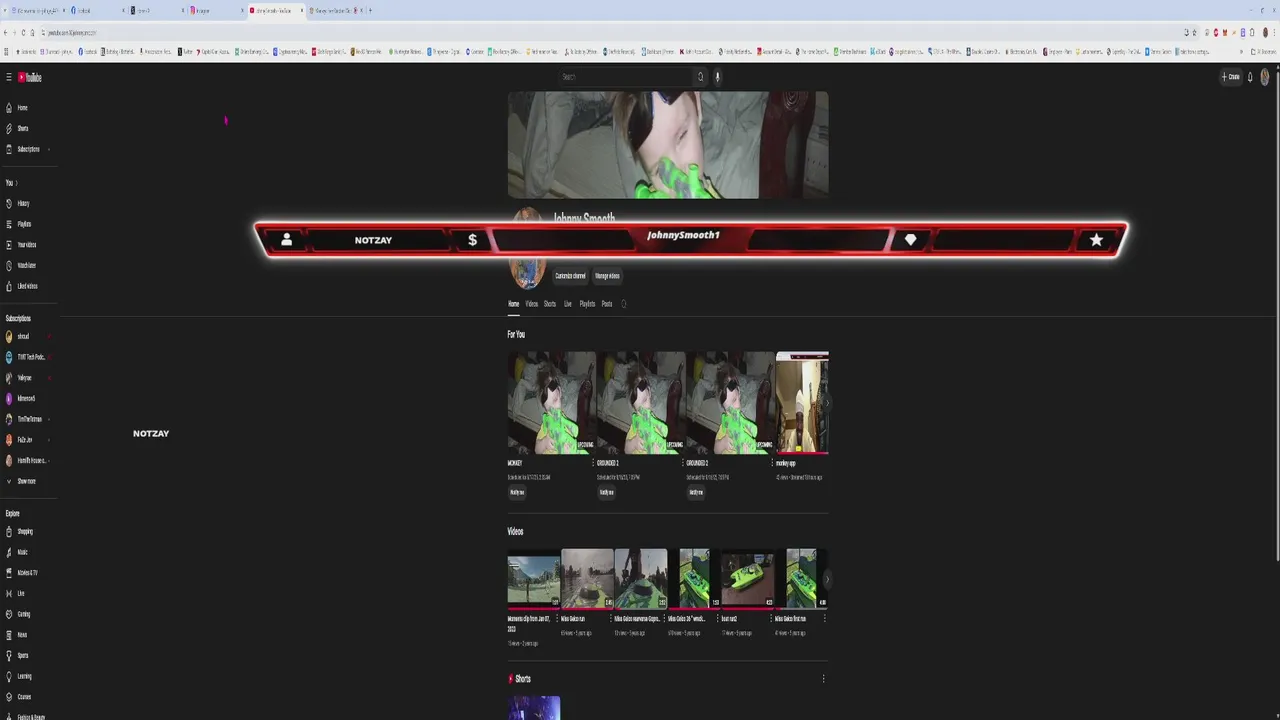
Task: Open the Explore section heading
Action: pos(12,514)
